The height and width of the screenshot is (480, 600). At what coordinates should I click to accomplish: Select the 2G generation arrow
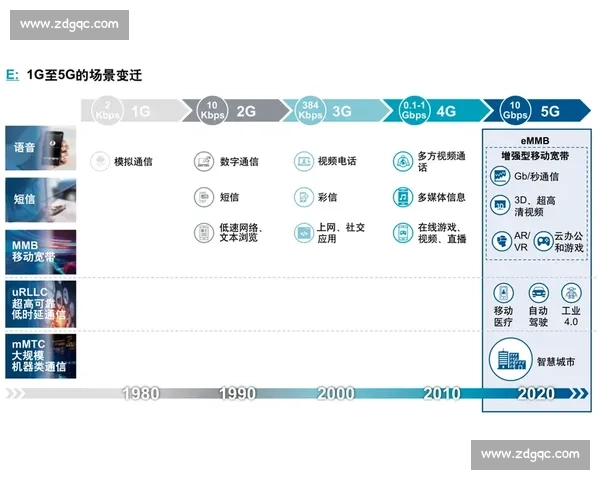(x=237, y=111)
